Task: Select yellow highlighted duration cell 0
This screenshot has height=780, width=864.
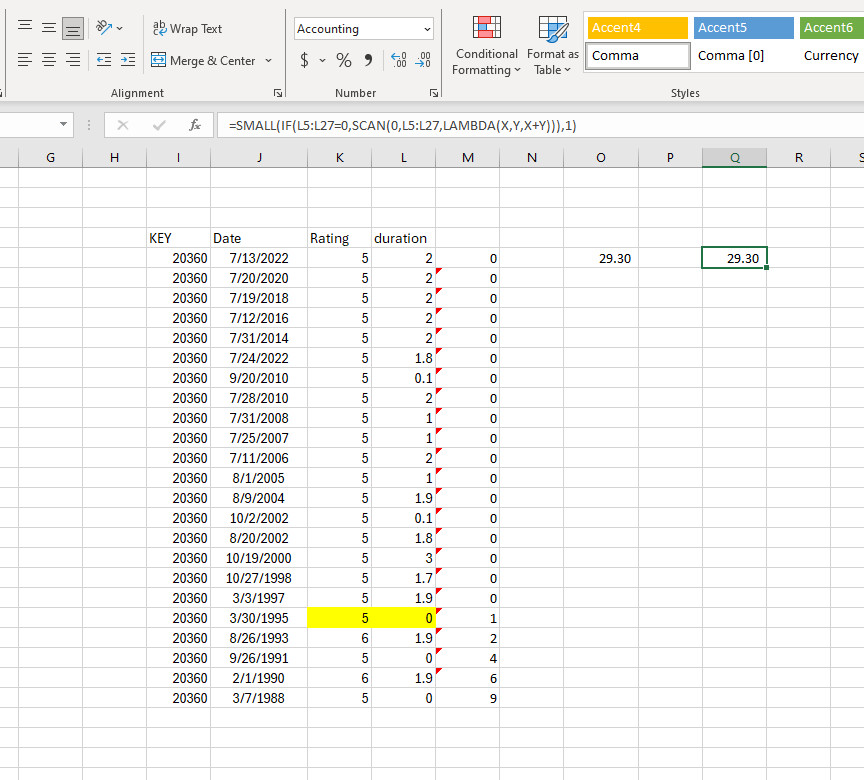Action: click(x=403, y=618)
